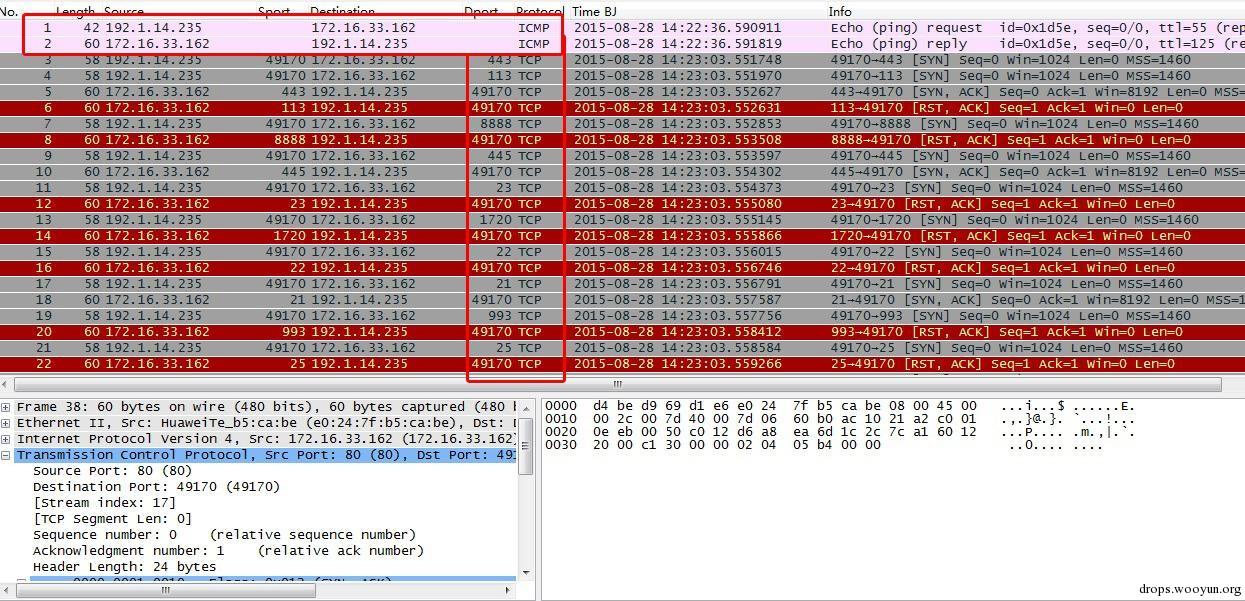Select red RST, ACK packet number 12

[x=622, y=204]
